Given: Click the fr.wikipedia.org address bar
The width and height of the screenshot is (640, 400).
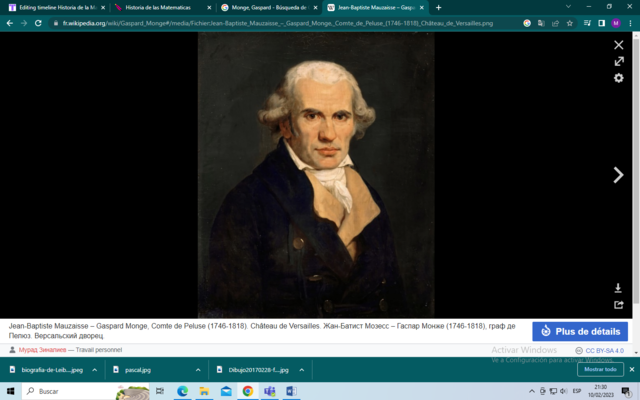Looking at the screenshot, I should point(278,23).
